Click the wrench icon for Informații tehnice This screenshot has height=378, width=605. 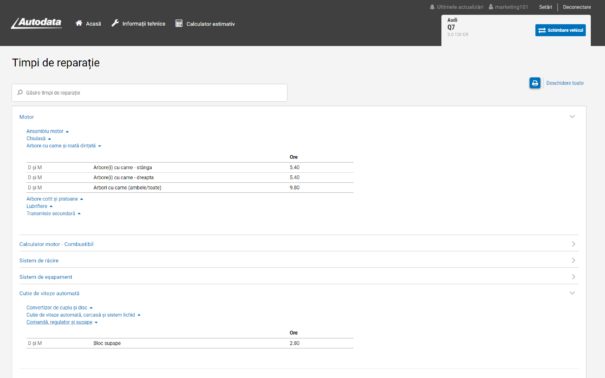pos(115,23)
